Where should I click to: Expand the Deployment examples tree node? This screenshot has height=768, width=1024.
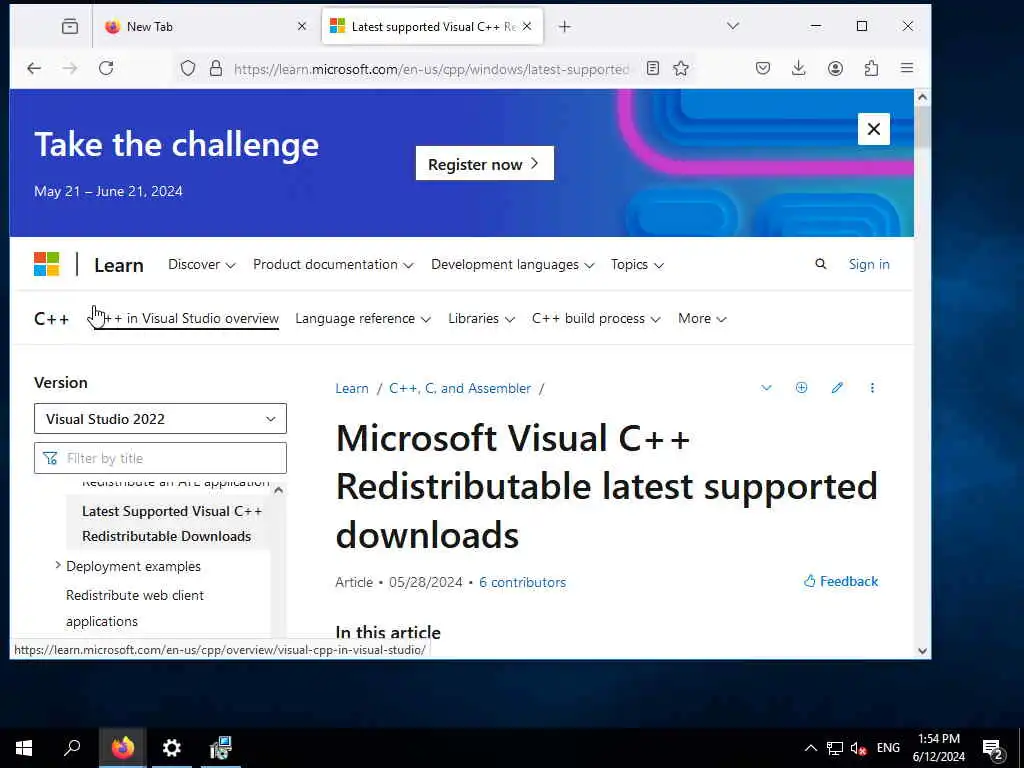pos(57,566)
